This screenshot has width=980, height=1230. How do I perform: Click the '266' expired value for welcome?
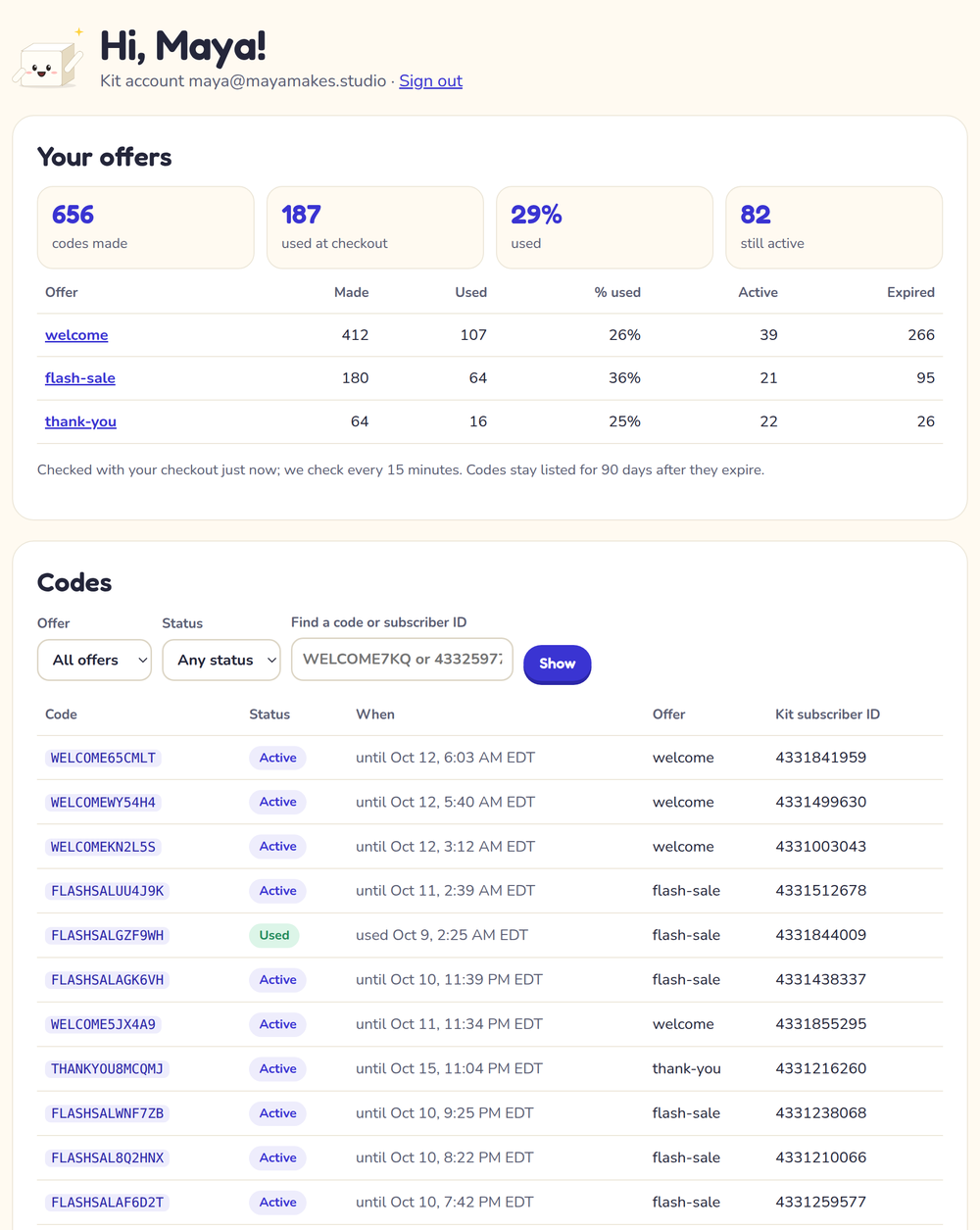click(921, 335)
